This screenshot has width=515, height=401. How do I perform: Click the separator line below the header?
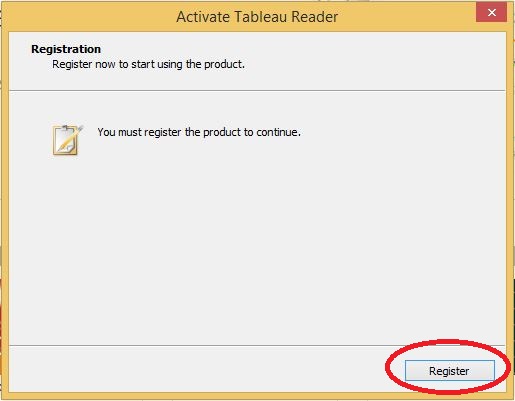pos(257,90)
